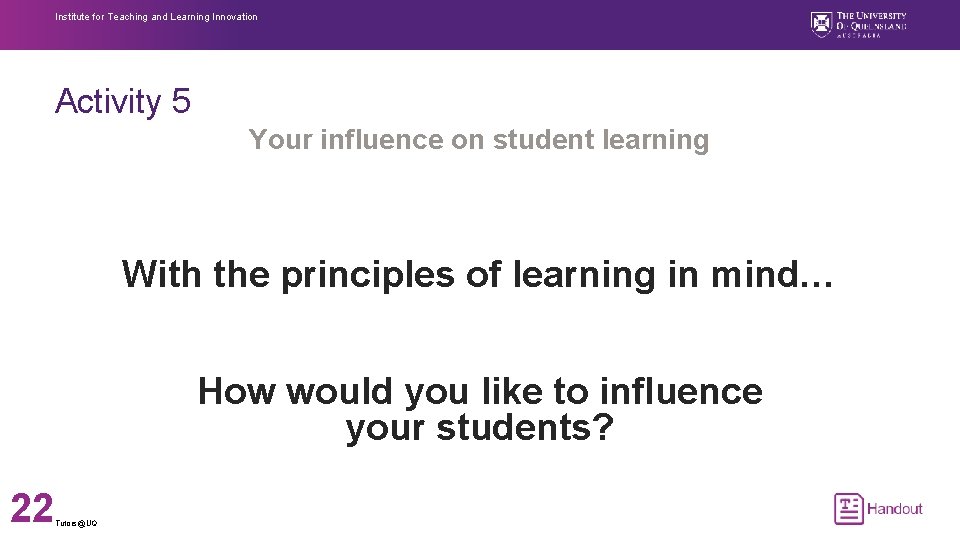The width and height of the screenshot is (960, 540).
Task: Click the ellipsis after "mind"
Action: pos(817,283)
